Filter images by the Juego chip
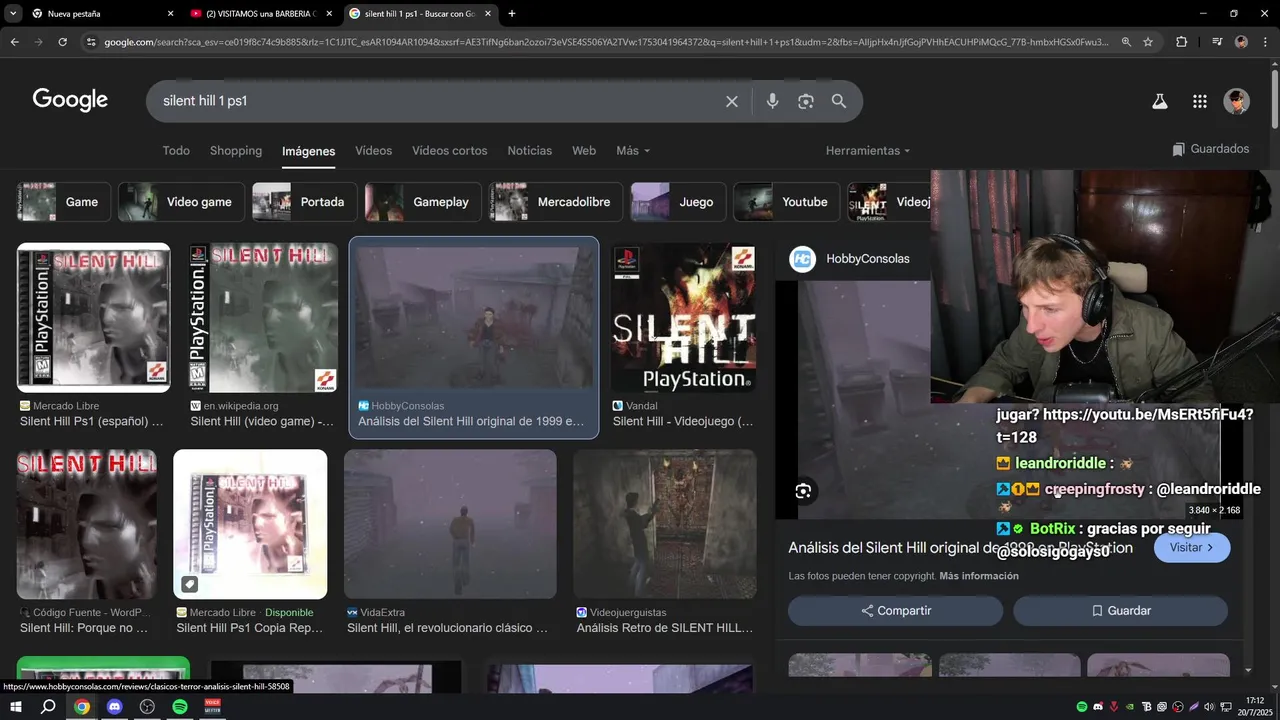Image resolution: width=1280 pixels, height=720 pixels. (x=678, y=202)
